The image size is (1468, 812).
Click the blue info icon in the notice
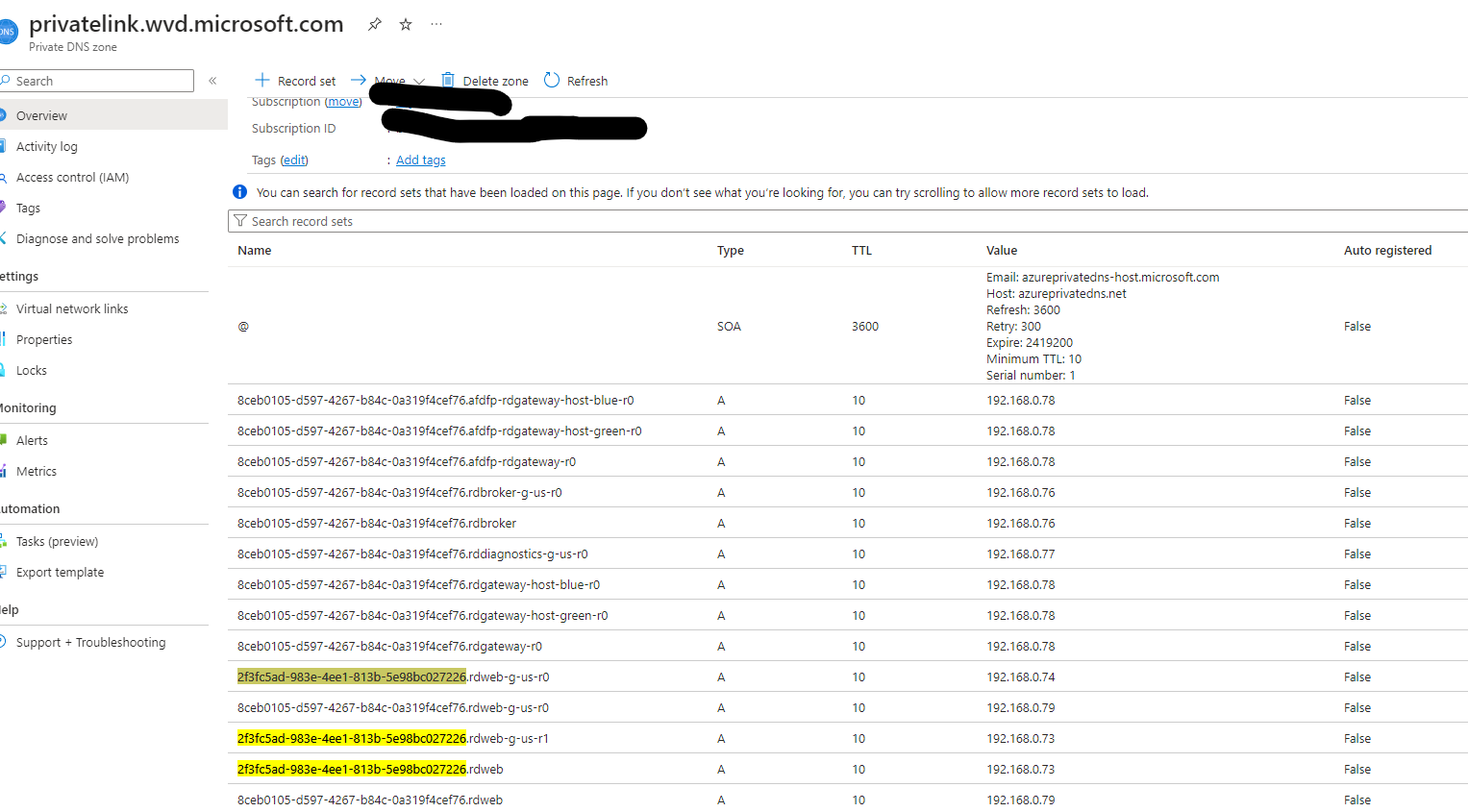(240, 192)
